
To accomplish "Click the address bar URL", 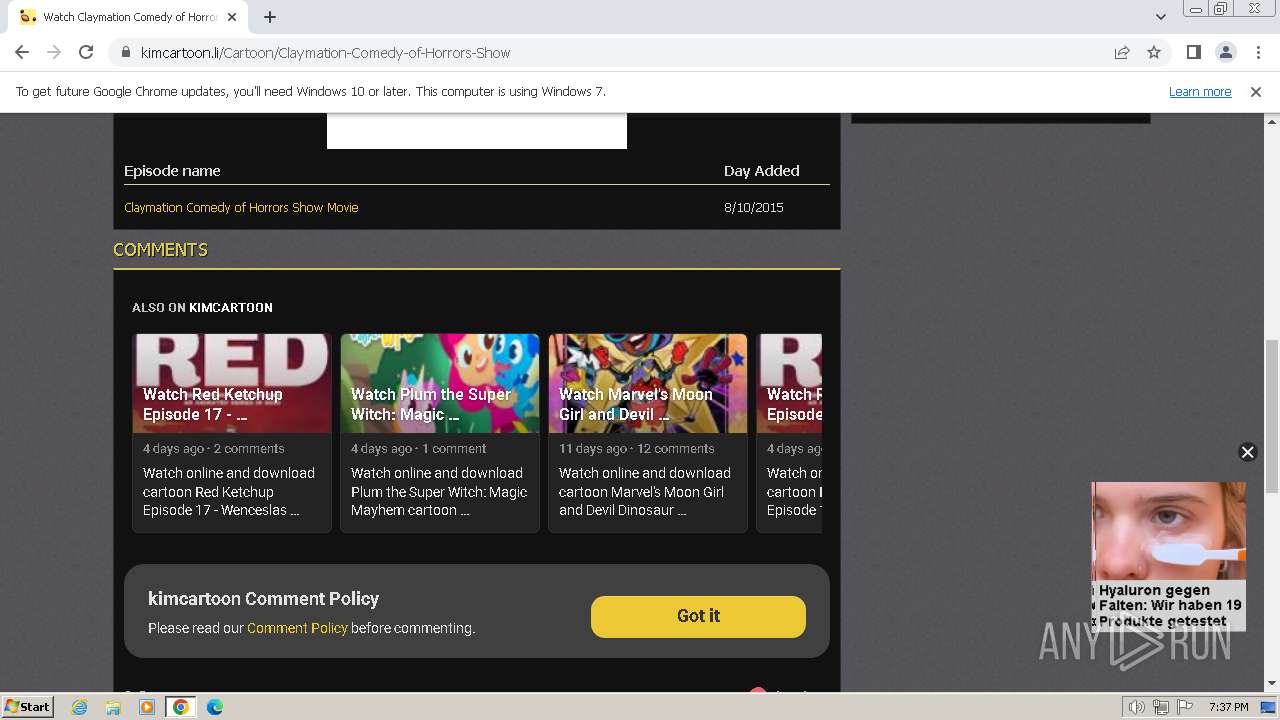I will (x=325, y=52).
